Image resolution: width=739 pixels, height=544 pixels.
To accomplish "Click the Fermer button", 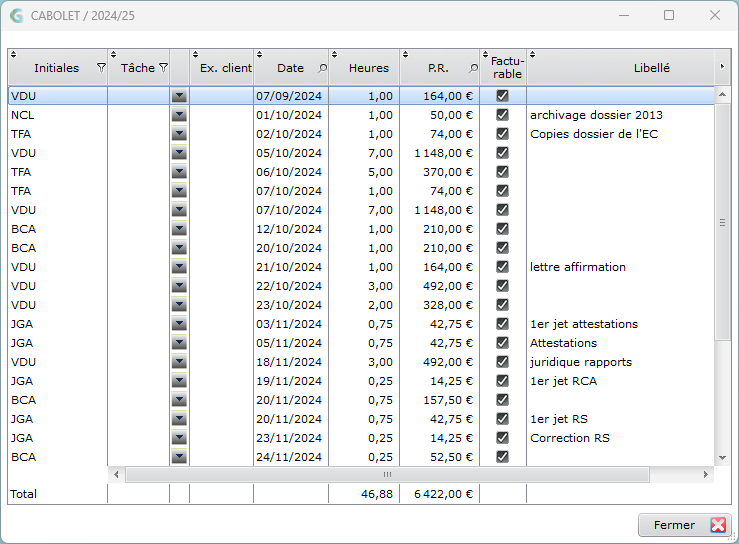I will click(x=684, y=525).
